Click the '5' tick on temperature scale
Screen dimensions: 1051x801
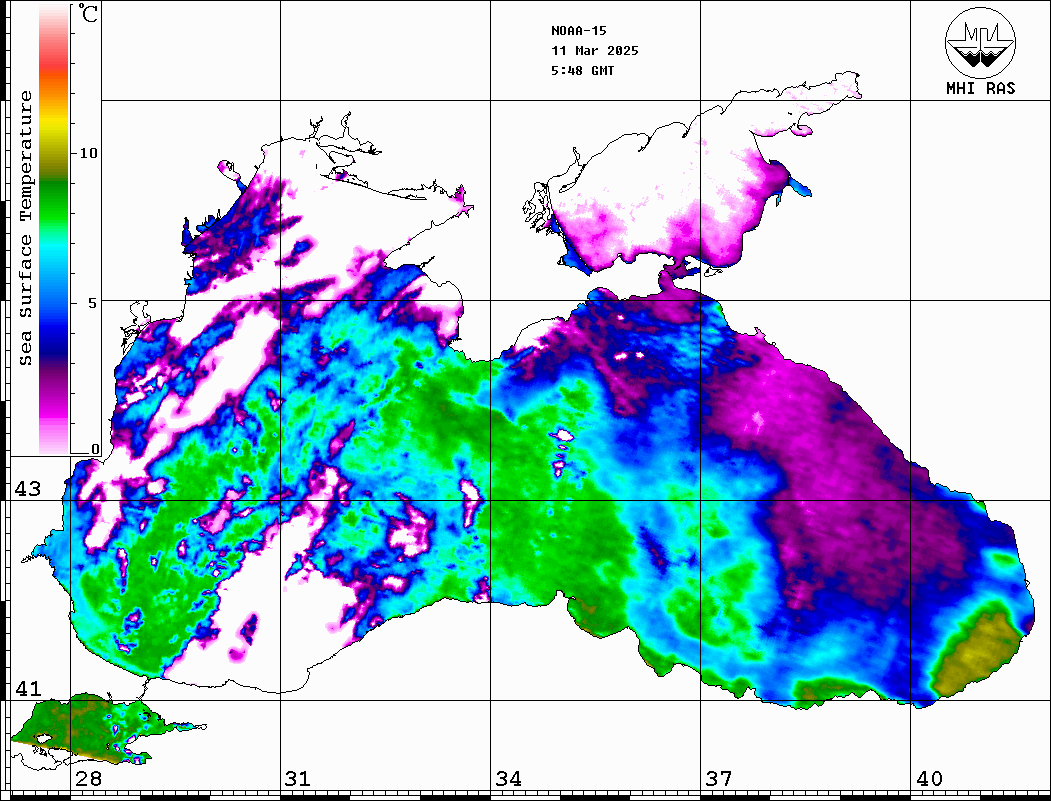point(93,302)
